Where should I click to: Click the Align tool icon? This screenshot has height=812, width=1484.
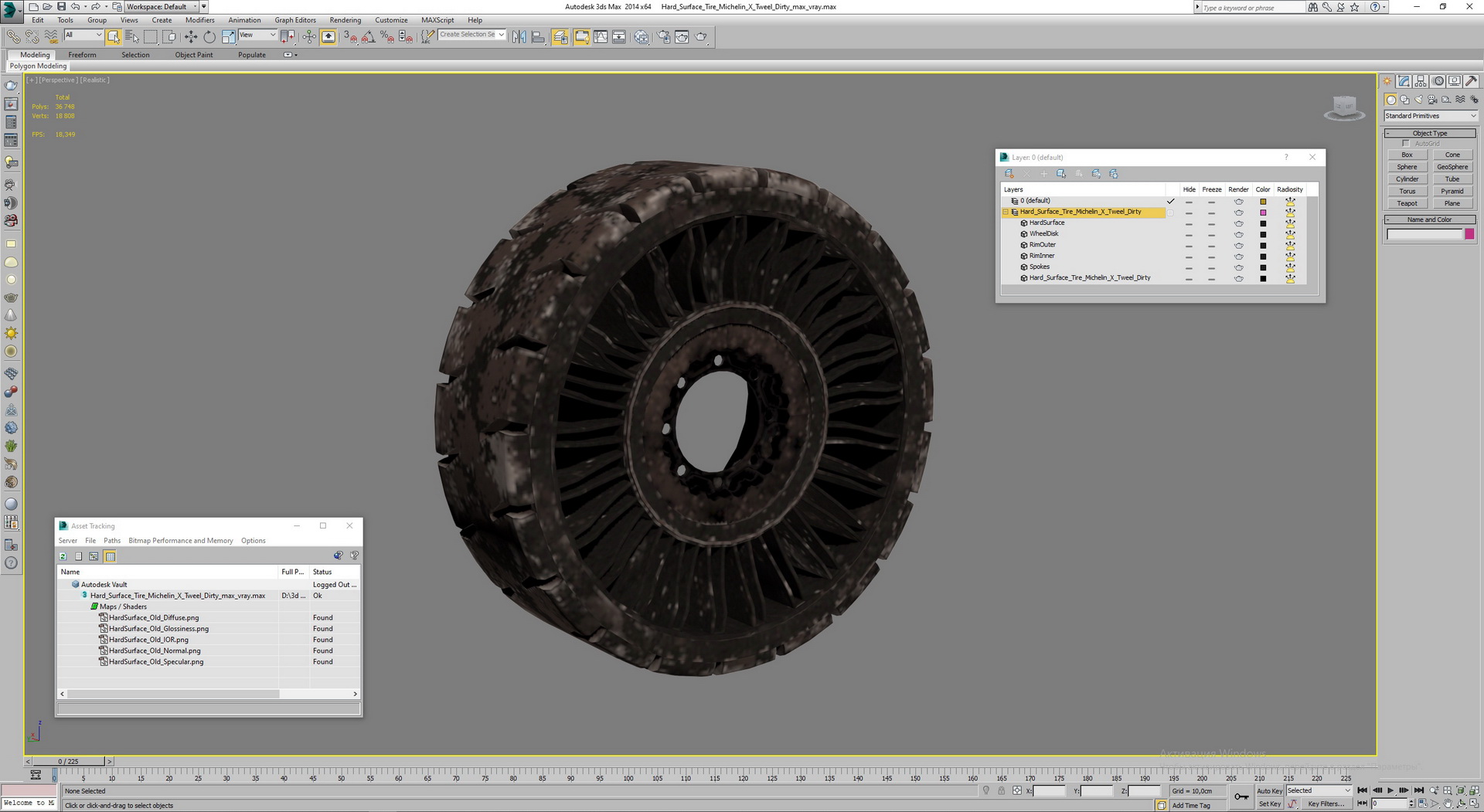coord(538,36)
